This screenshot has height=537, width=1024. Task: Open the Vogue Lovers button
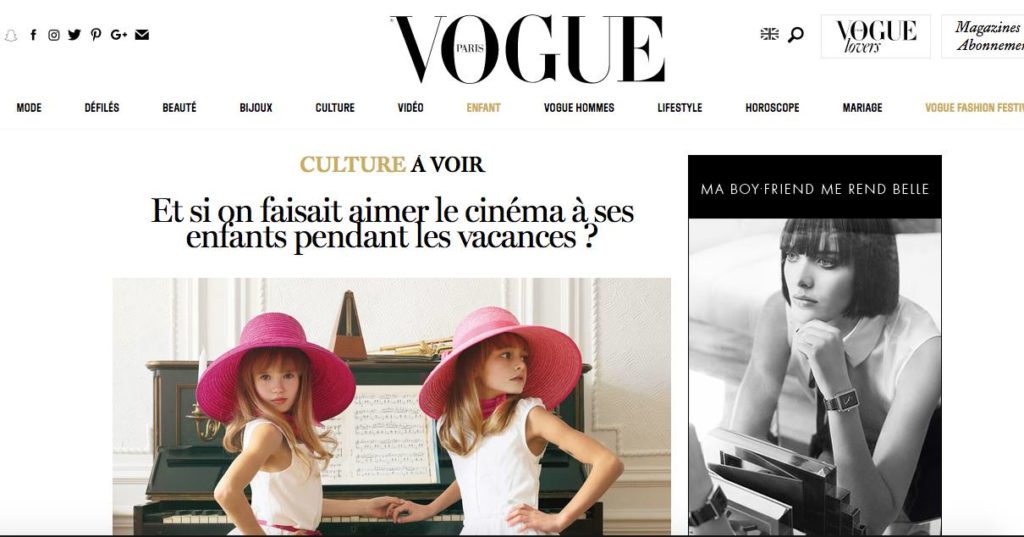tap(876, 37)
